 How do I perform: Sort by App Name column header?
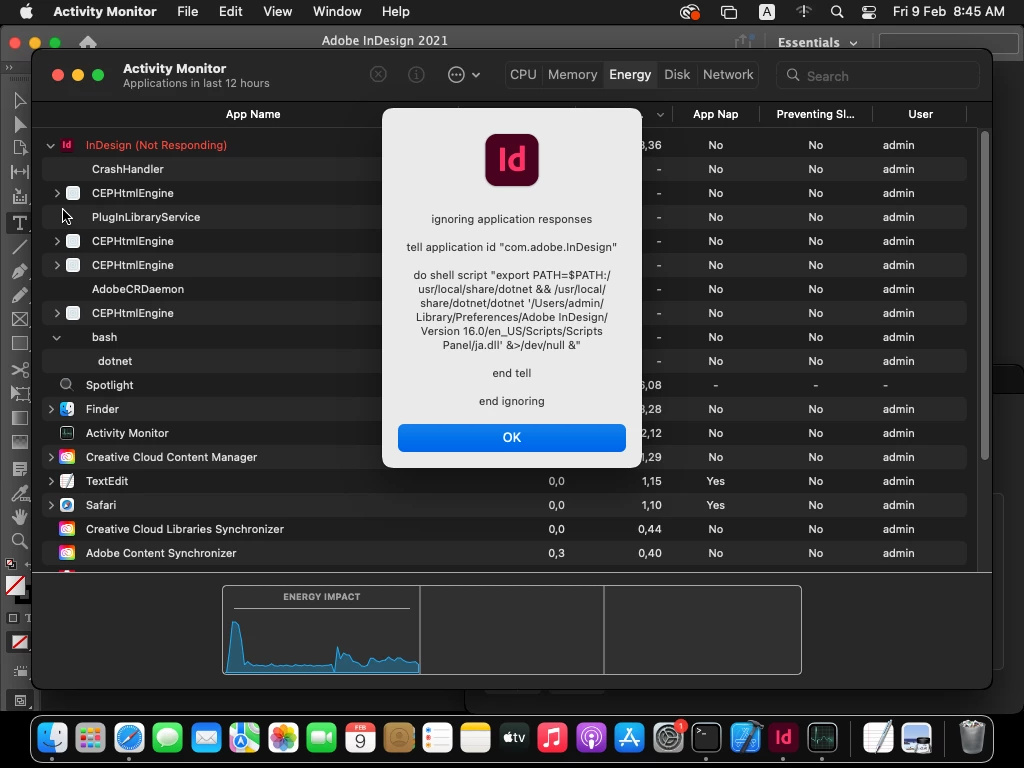pos(253,114)
